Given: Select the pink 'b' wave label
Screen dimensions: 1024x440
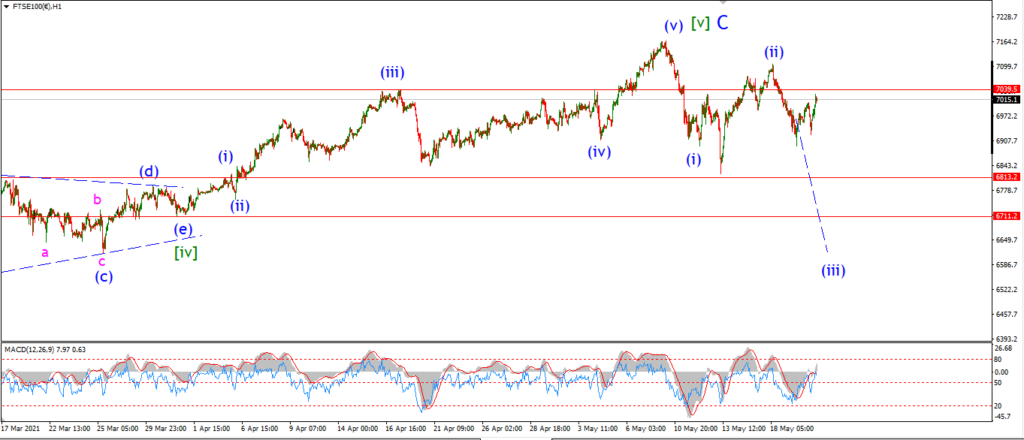Looking at the screenshot, I should (97, 200).
